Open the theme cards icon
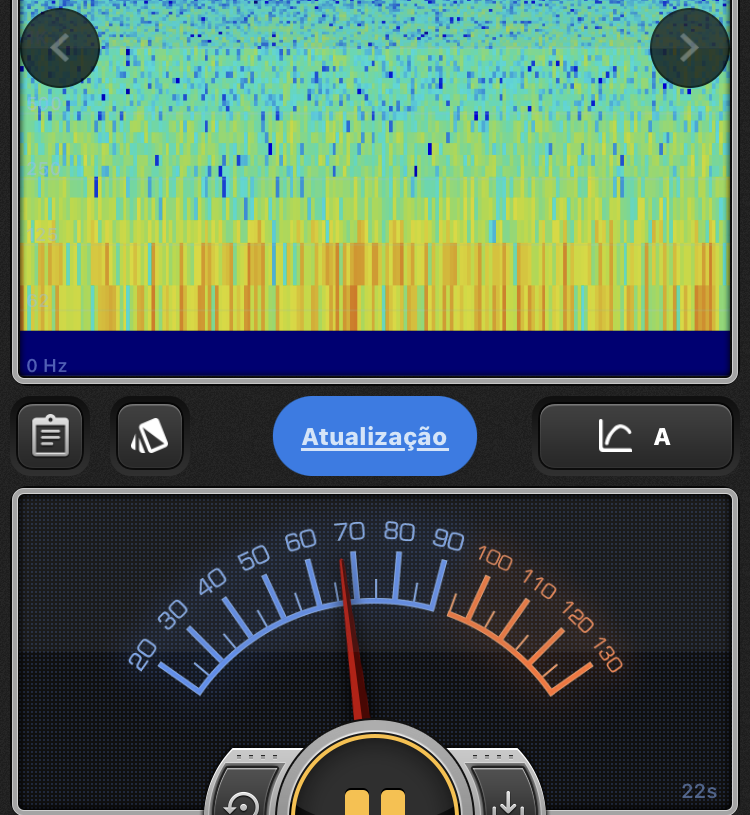Viewport: 750px width, 815px height. [150, 436]
